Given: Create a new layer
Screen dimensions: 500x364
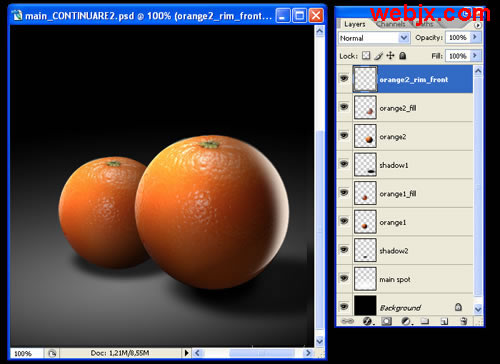Looking at the screenshot, I should pos(444,321).
